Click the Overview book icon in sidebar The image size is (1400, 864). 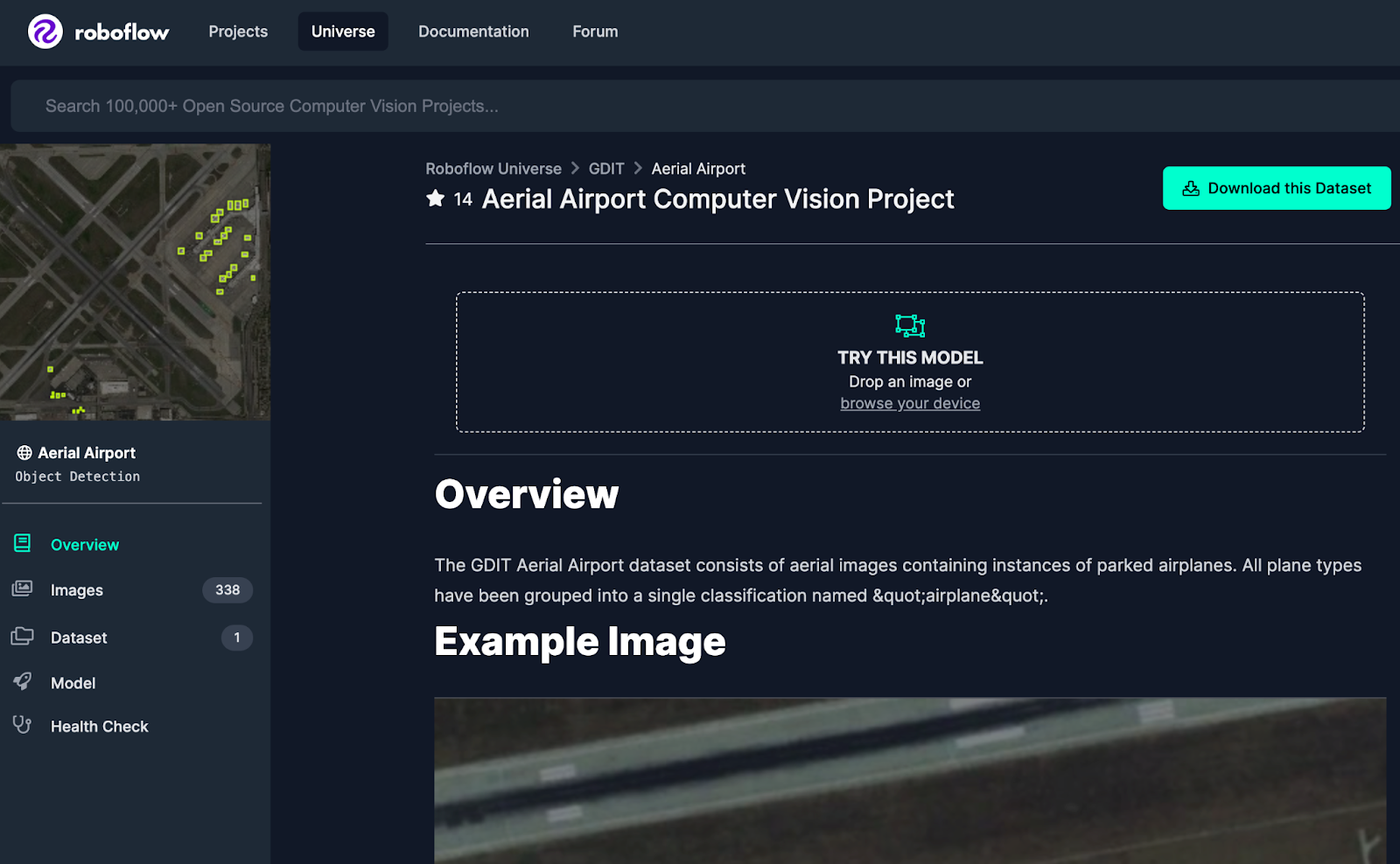pyautogui.click(x=23, y=543)
